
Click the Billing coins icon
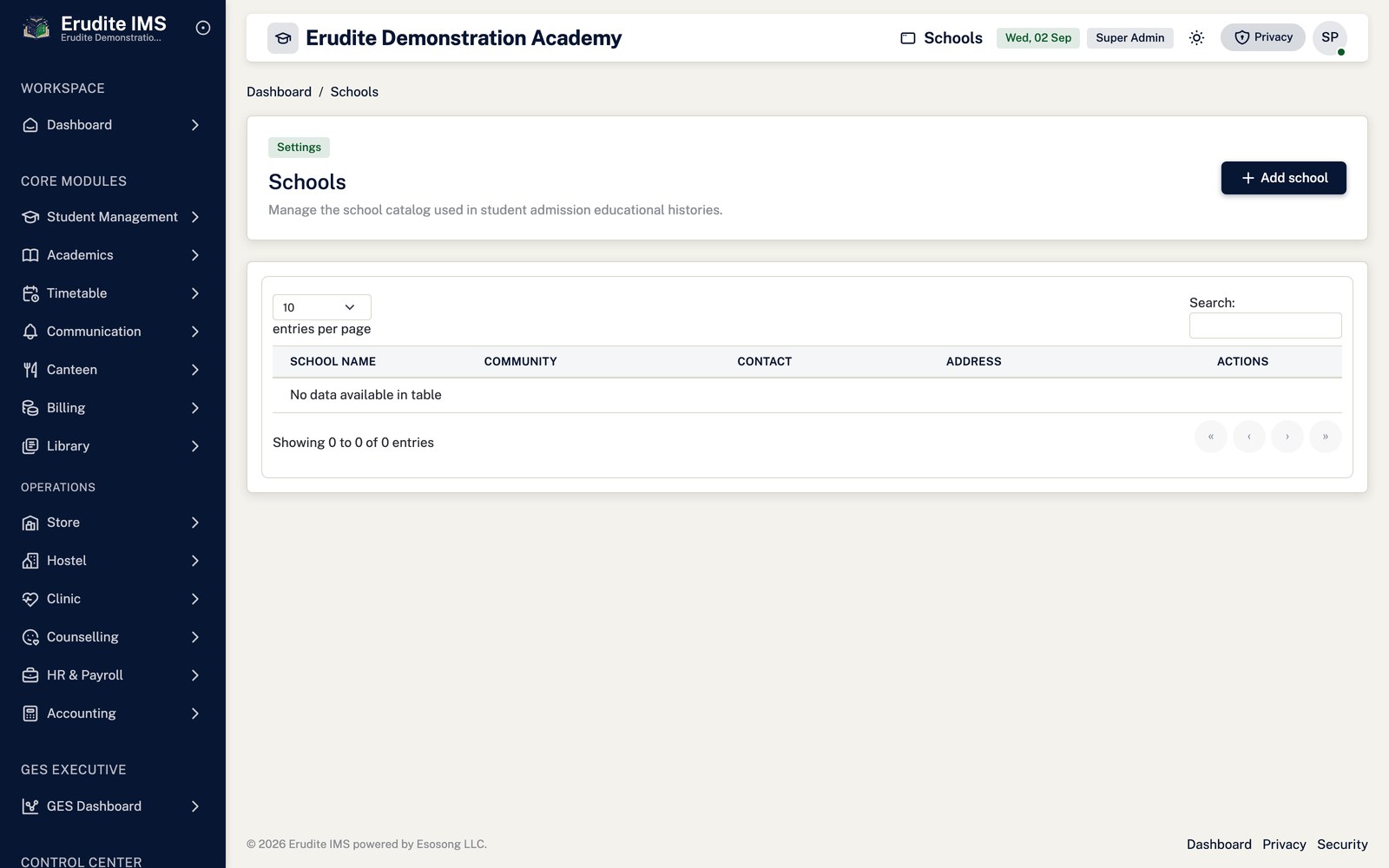click(30, 408)
